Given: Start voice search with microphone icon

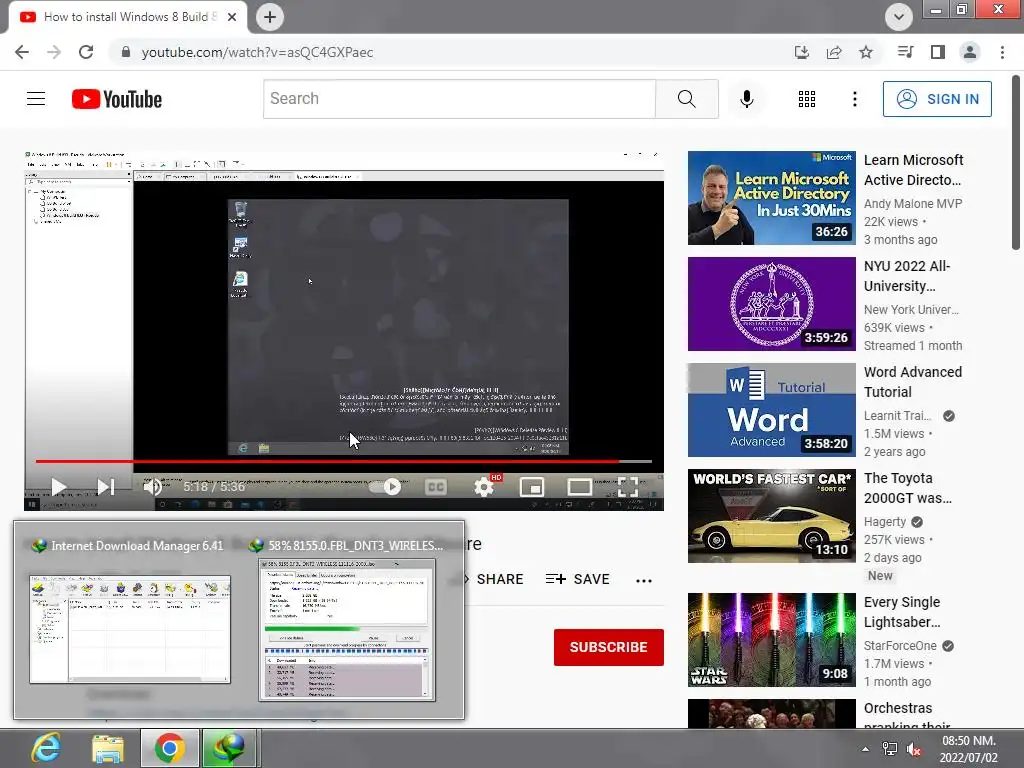Looking at the screenshot, I should tap(746, 99).
